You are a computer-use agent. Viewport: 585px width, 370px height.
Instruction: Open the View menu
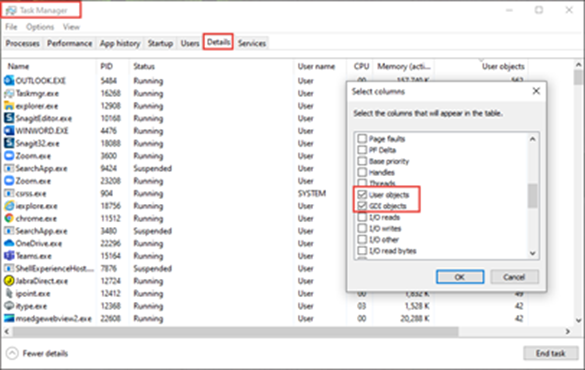pyautogui.click(x=71, y=27)
